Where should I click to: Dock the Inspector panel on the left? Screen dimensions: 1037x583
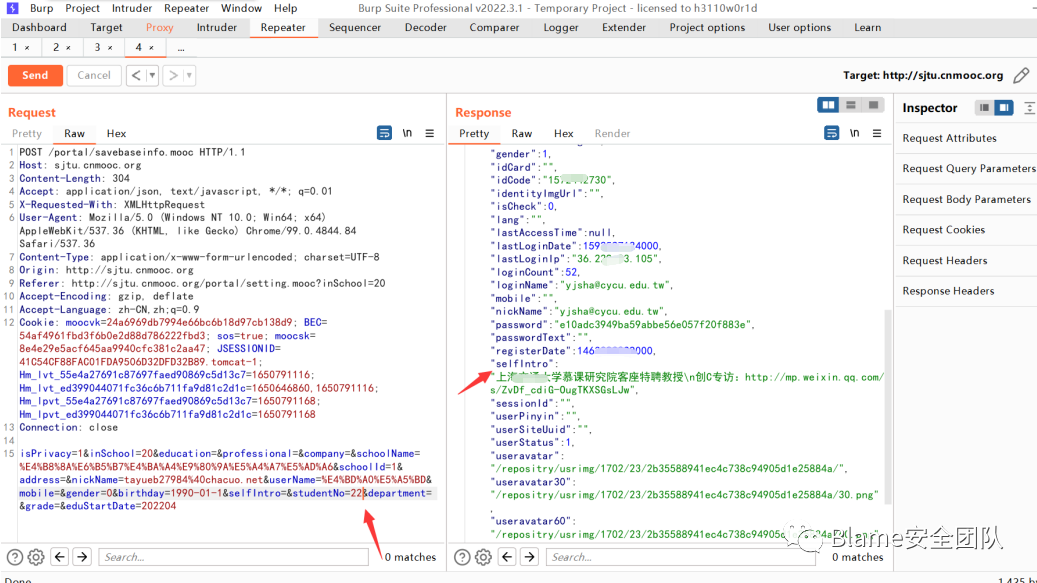pos(984,108)
